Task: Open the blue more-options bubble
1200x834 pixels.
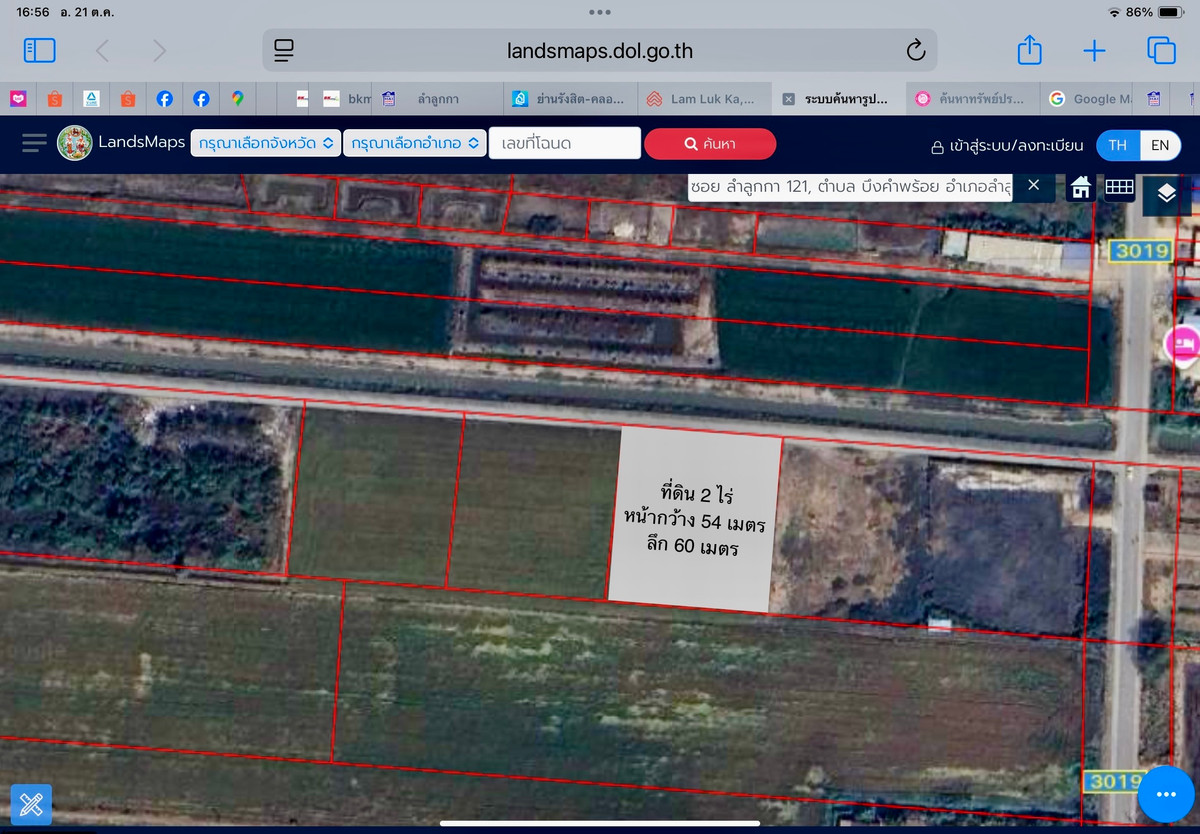Action: (x=1165, y=794)
